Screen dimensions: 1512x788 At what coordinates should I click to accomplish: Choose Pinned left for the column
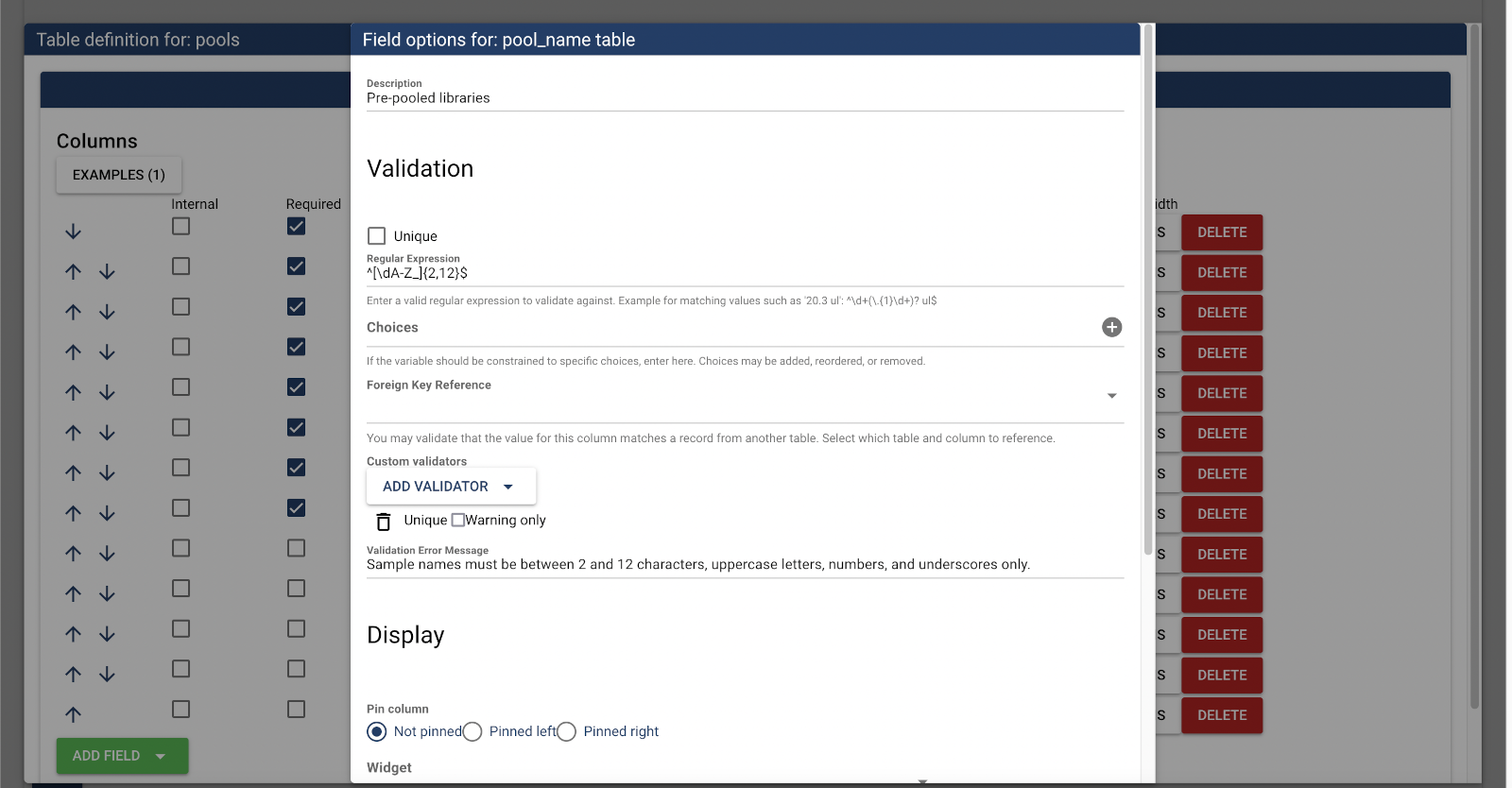coord(472,731)
